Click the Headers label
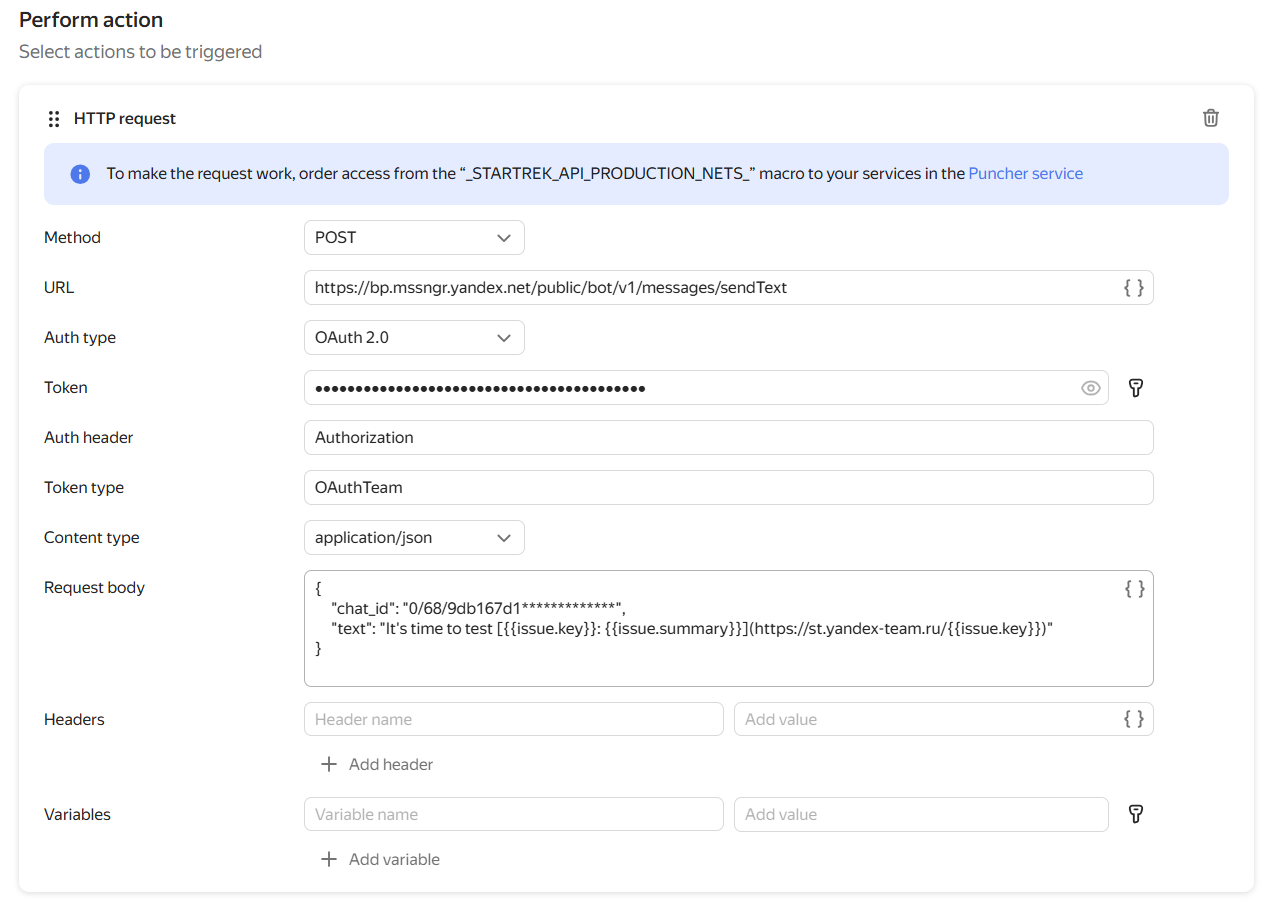This screenshot has height=903, width=1265. (x=74, y=719)
